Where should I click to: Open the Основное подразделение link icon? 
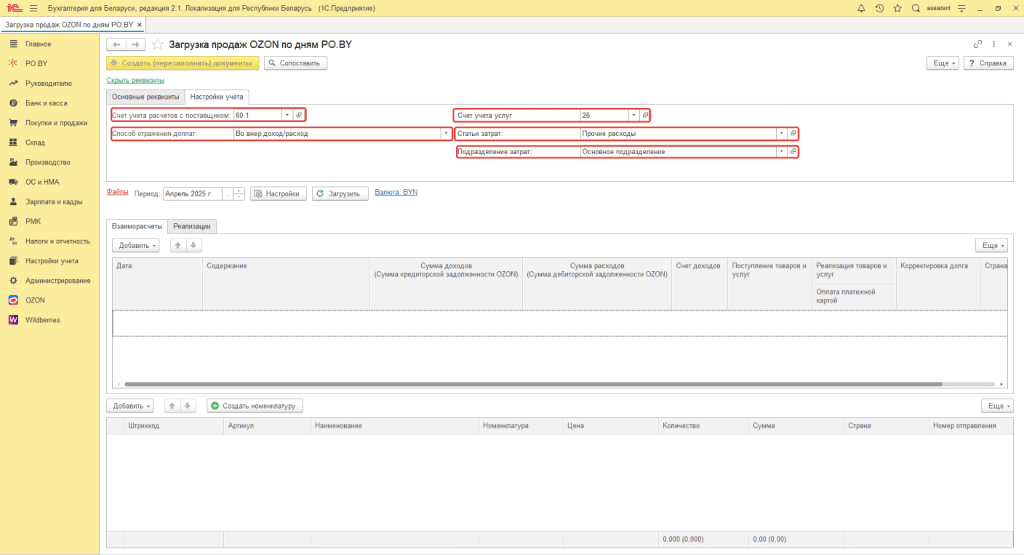[x=793, y=151]
